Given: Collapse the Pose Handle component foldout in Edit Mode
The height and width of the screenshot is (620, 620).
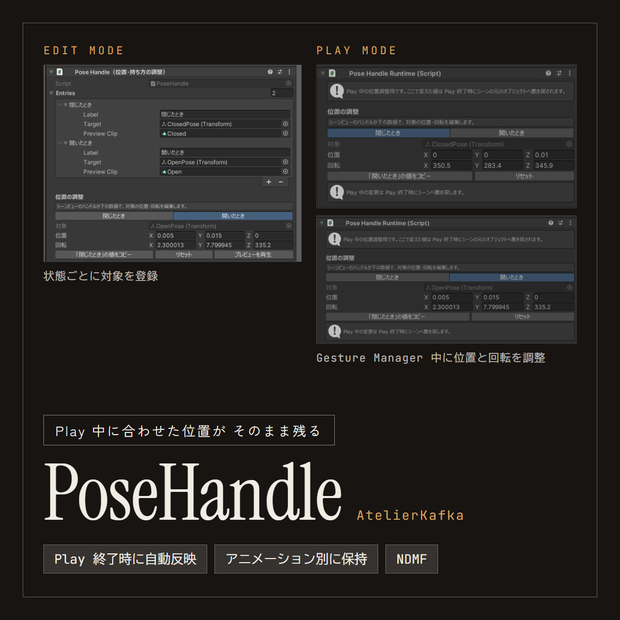Looking at the screenshot, I should pos(51,72).
